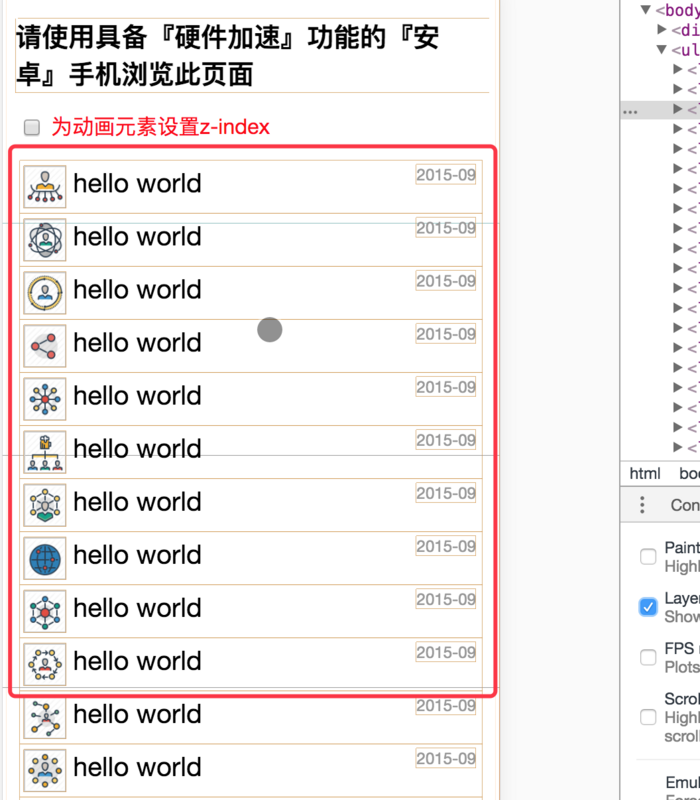Click the blue globe network icon
The image size is (700, 800).
pos(45,559)
